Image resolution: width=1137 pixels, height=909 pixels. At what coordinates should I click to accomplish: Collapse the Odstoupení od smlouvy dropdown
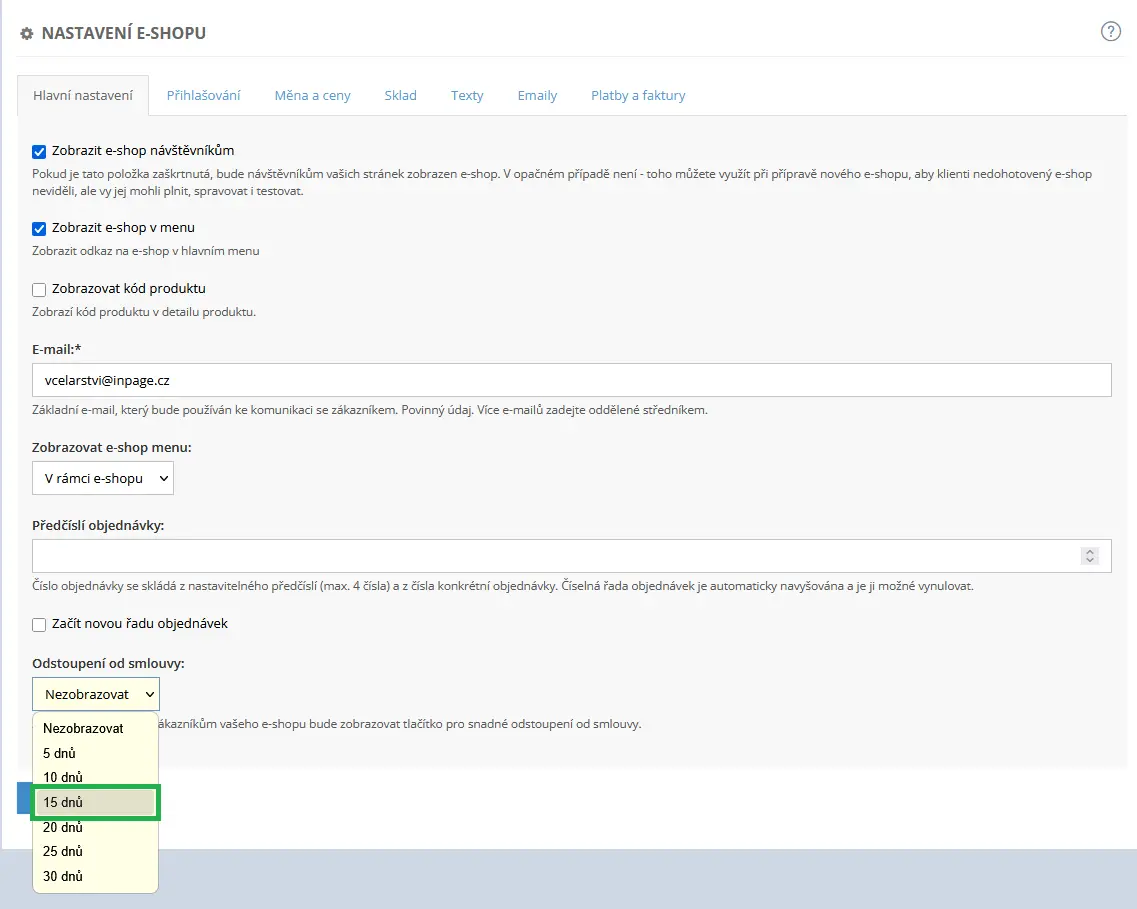tap(96, 694)
